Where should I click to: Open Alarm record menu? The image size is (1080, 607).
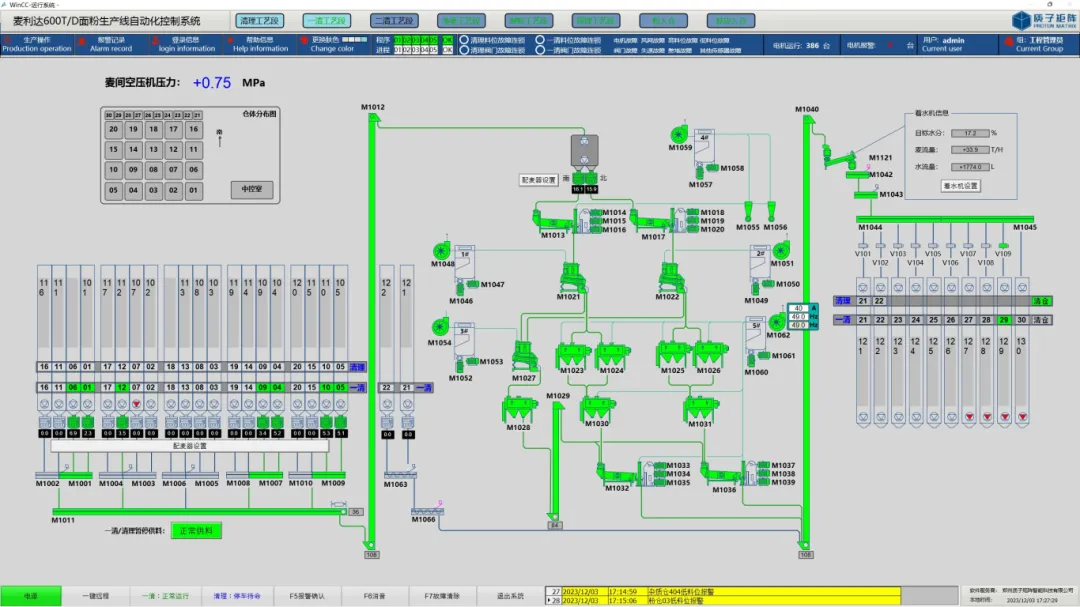110,45
